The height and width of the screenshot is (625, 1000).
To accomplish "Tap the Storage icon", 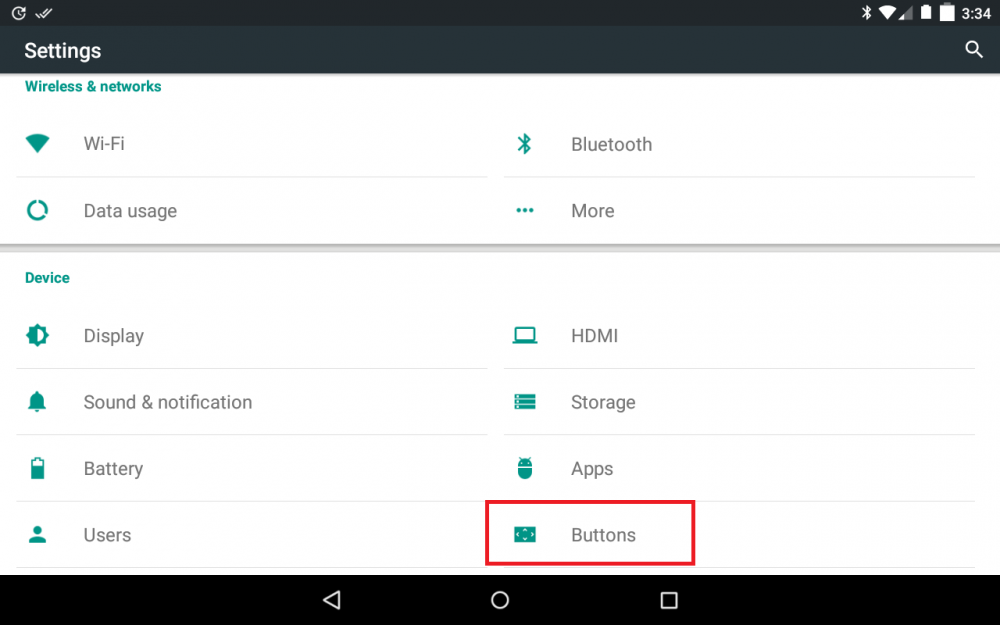I will 524,402.
